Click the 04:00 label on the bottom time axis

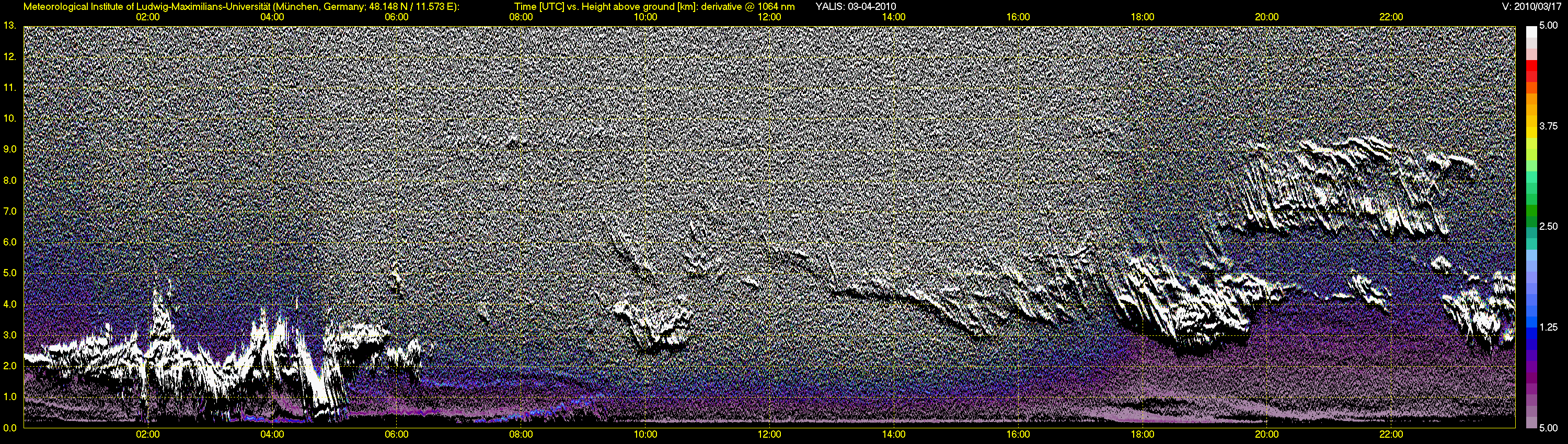tap(272, 435)
